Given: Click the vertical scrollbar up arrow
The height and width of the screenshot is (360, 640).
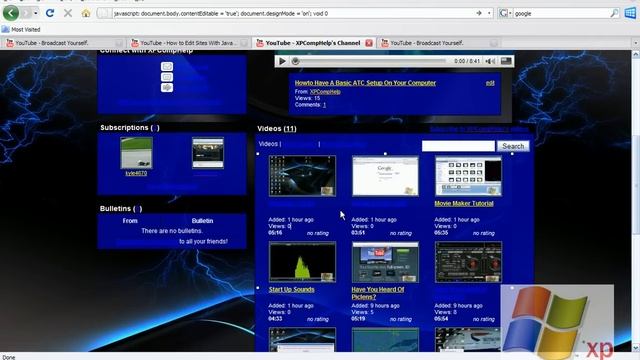Looking at the screenshot, I should tap(636, 54).
